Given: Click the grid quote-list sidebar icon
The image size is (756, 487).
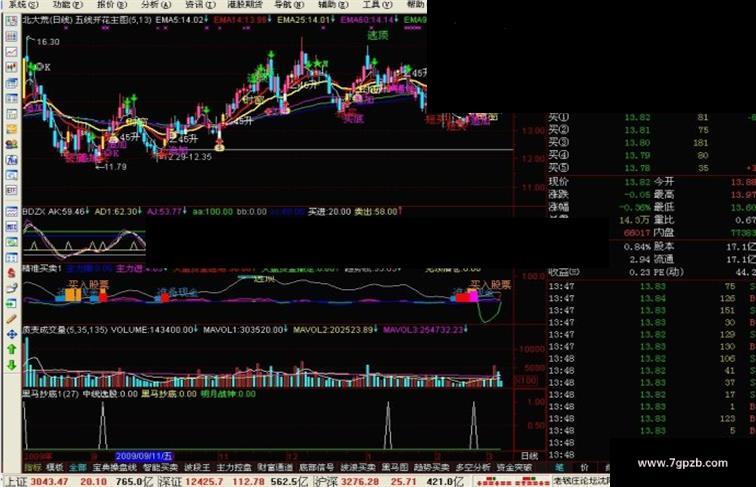Looking at the screenshot, I should (12, 37).
